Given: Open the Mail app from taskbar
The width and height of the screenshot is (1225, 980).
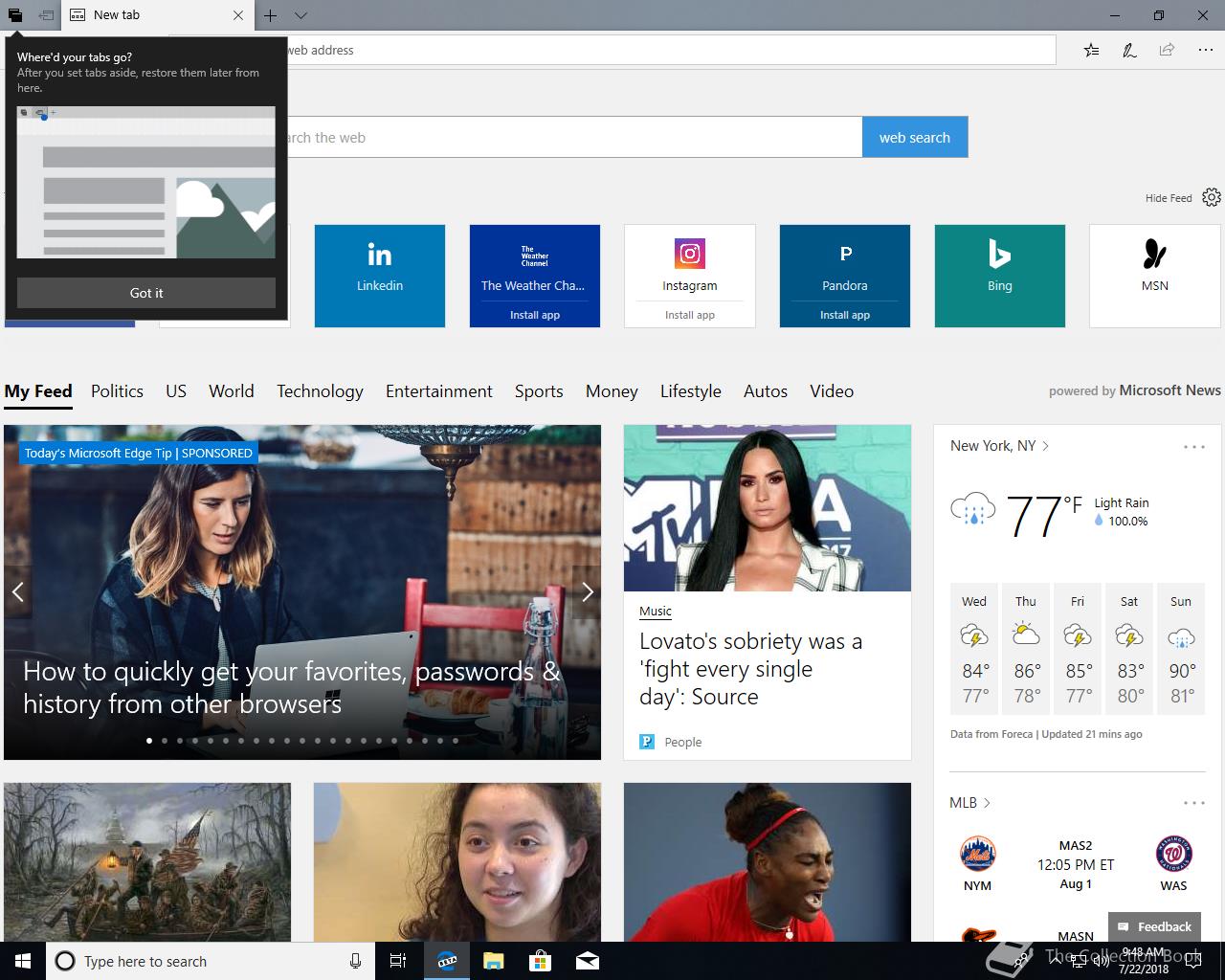Looking at the screenshot, I should (588, 961).
